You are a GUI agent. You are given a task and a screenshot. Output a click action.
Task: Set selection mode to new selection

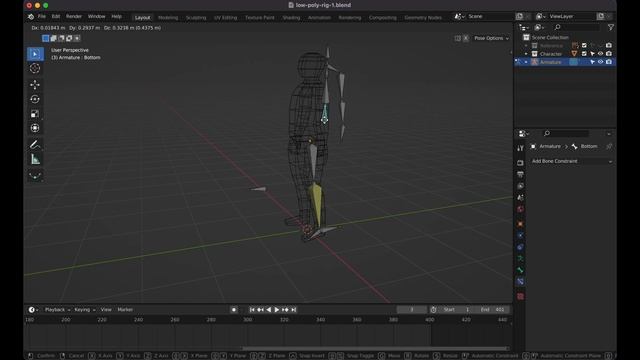pos(46,38)
